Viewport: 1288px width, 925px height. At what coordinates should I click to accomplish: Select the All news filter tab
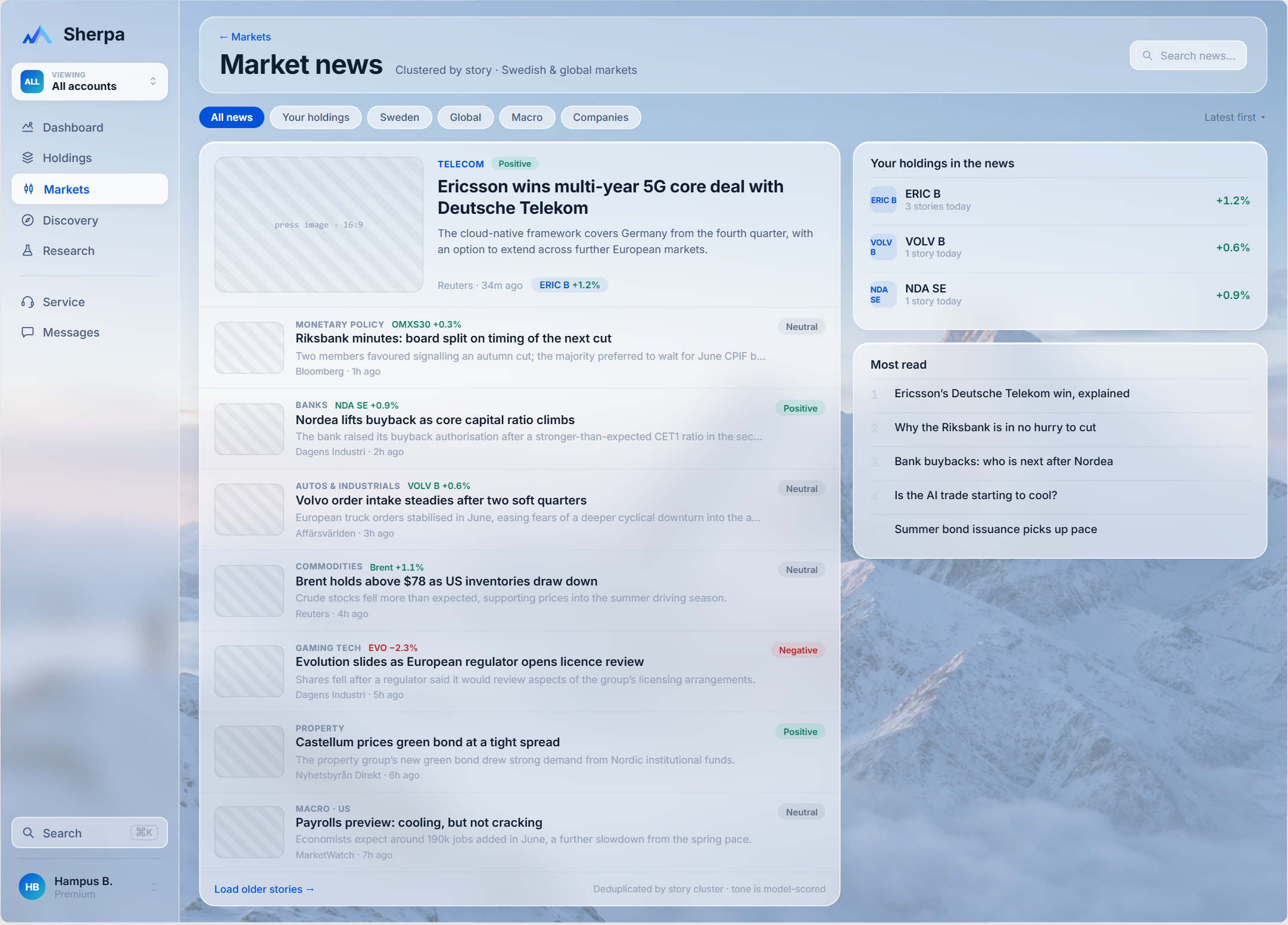click(232, 117)
